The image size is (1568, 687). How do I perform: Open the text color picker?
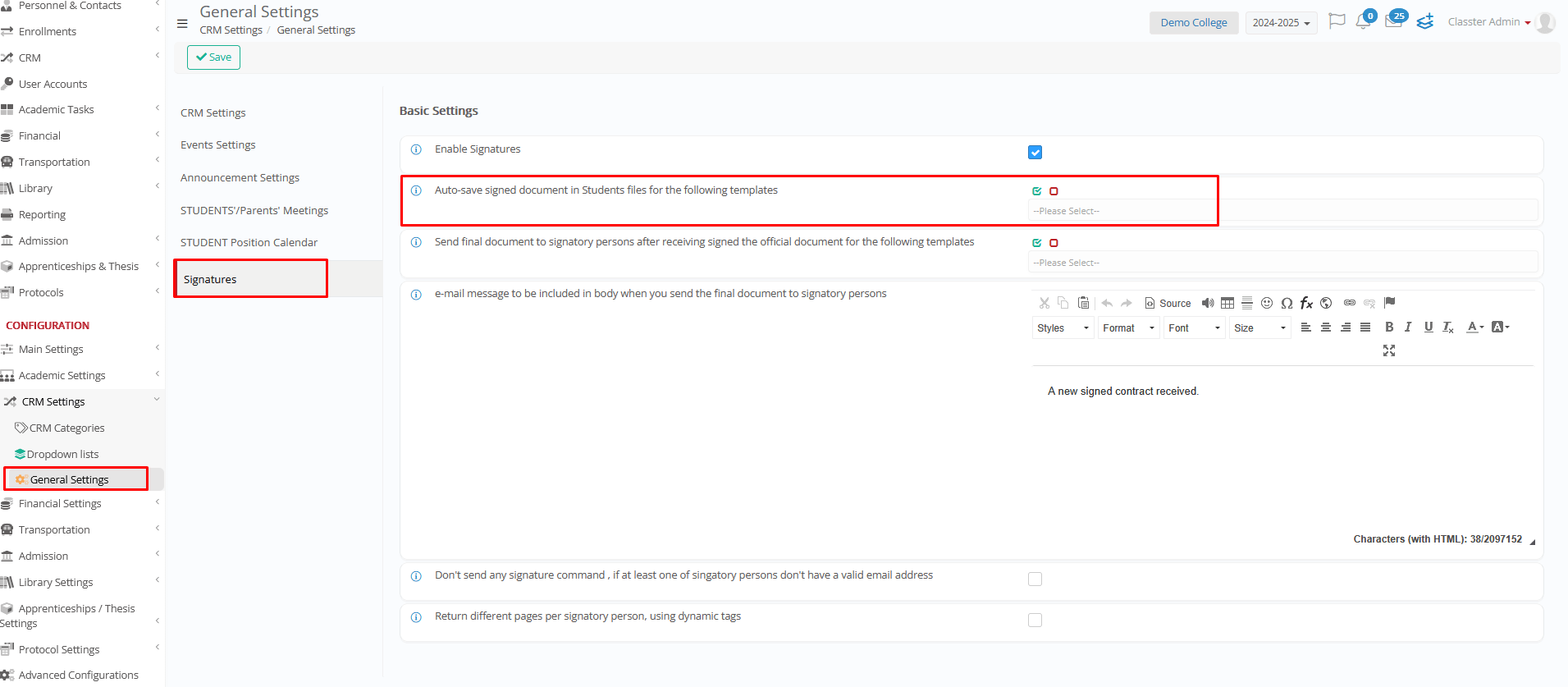click(1474, 327)
